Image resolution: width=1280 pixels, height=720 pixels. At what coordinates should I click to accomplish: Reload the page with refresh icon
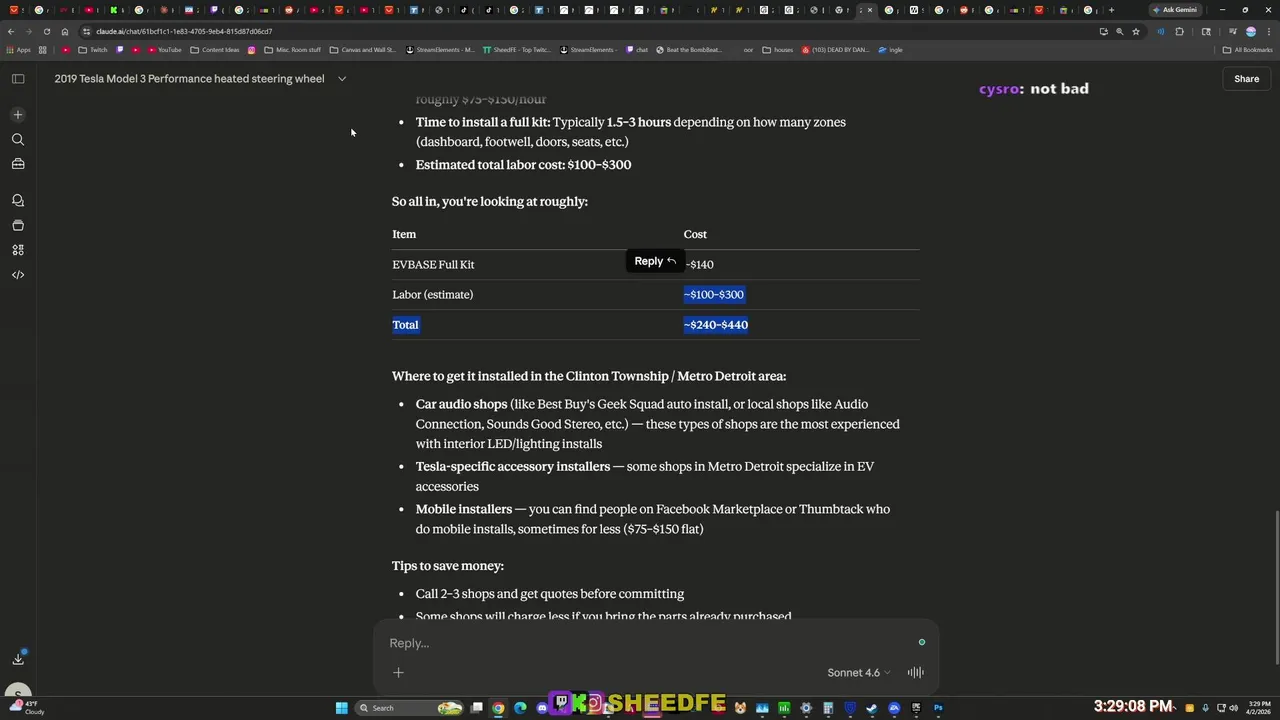point(46,31)
